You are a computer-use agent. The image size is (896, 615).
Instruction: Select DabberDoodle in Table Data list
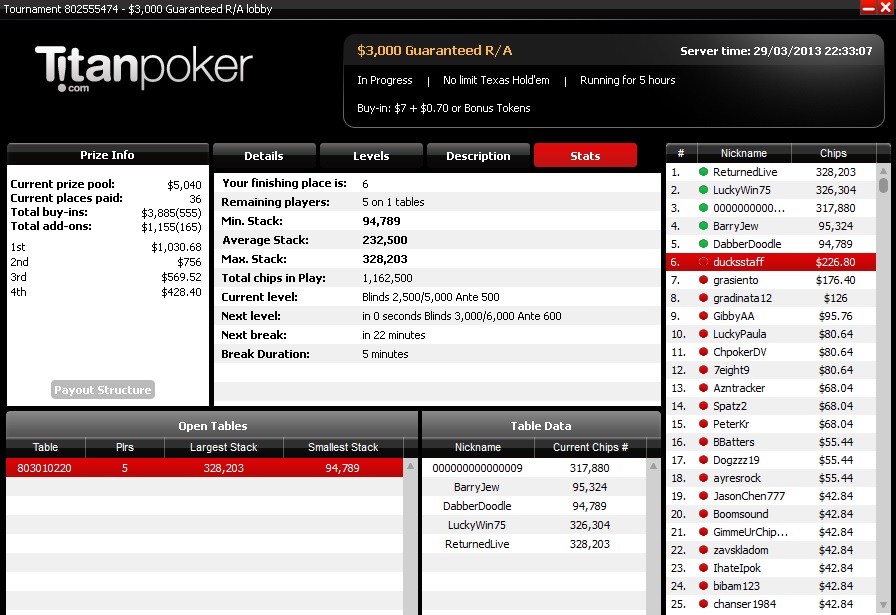534,506
